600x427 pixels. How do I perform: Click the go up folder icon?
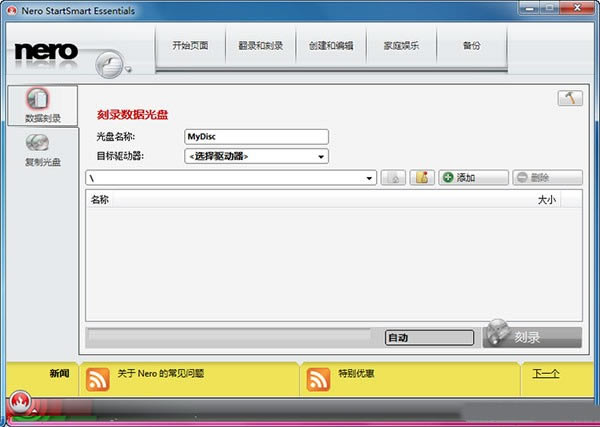coord(393,178)
